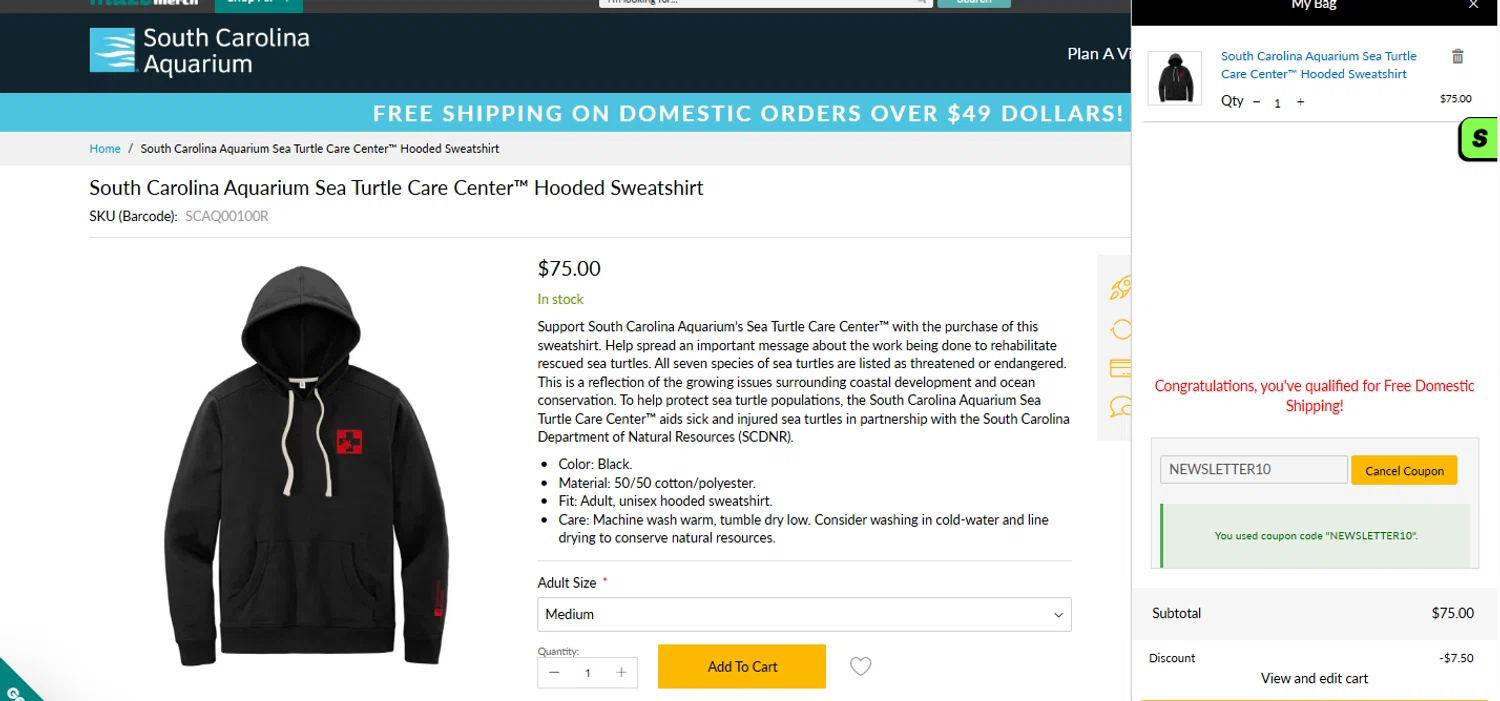1500x701 pixels.
Task: Open View and edit cart link
Action: point(1314,678)
